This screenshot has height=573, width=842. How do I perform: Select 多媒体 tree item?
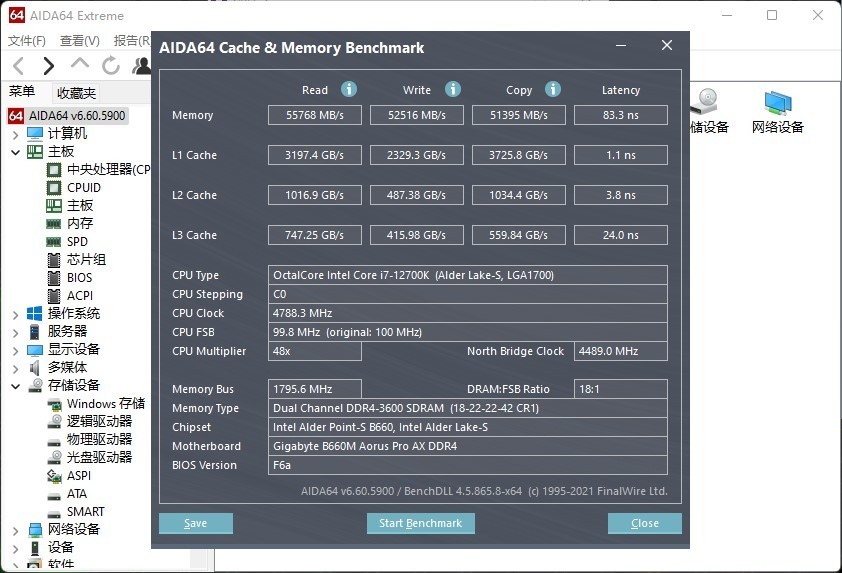click(67, 367)
